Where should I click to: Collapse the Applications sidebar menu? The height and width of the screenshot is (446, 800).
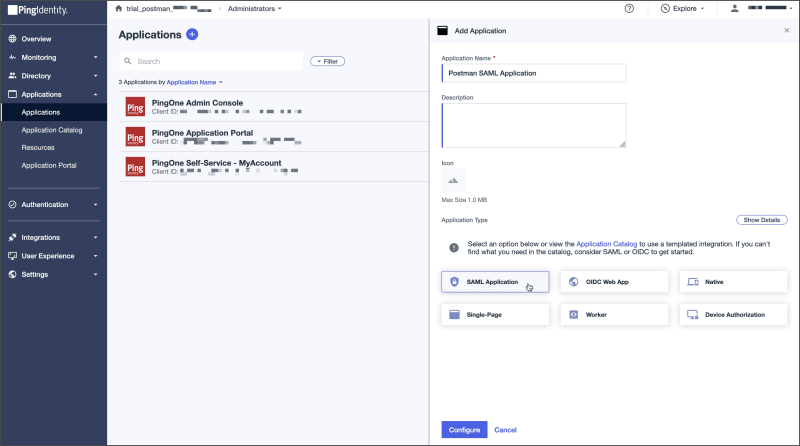(x=95, y=94)
